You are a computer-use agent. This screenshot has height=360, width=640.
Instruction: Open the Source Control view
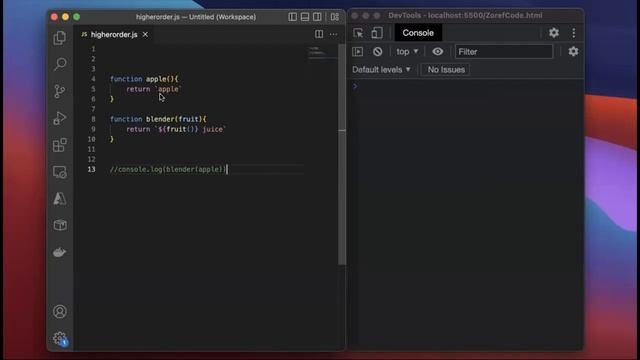60,91
